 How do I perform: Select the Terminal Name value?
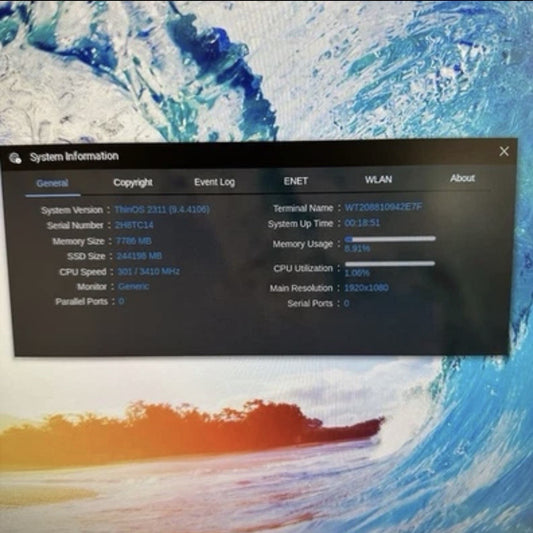point(383,207)
